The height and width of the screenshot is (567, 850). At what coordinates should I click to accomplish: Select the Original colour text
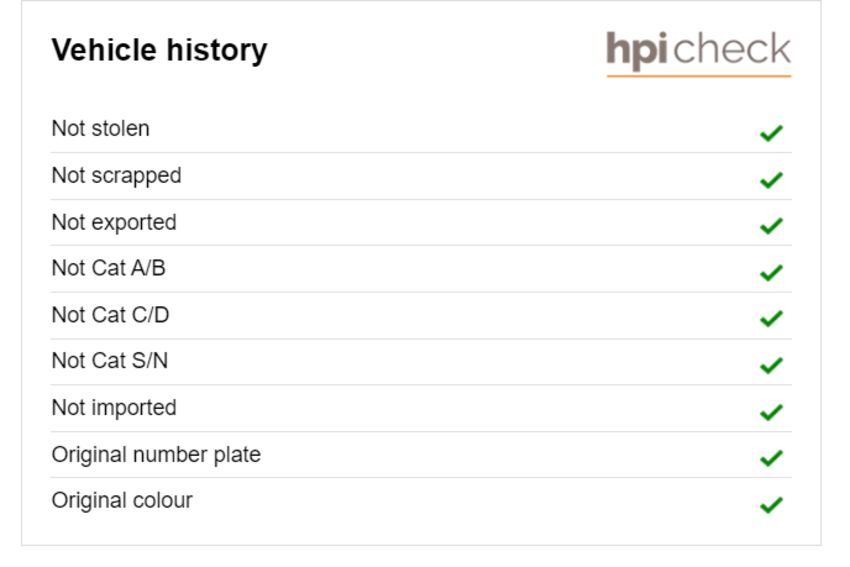click(x=122, y=501)
